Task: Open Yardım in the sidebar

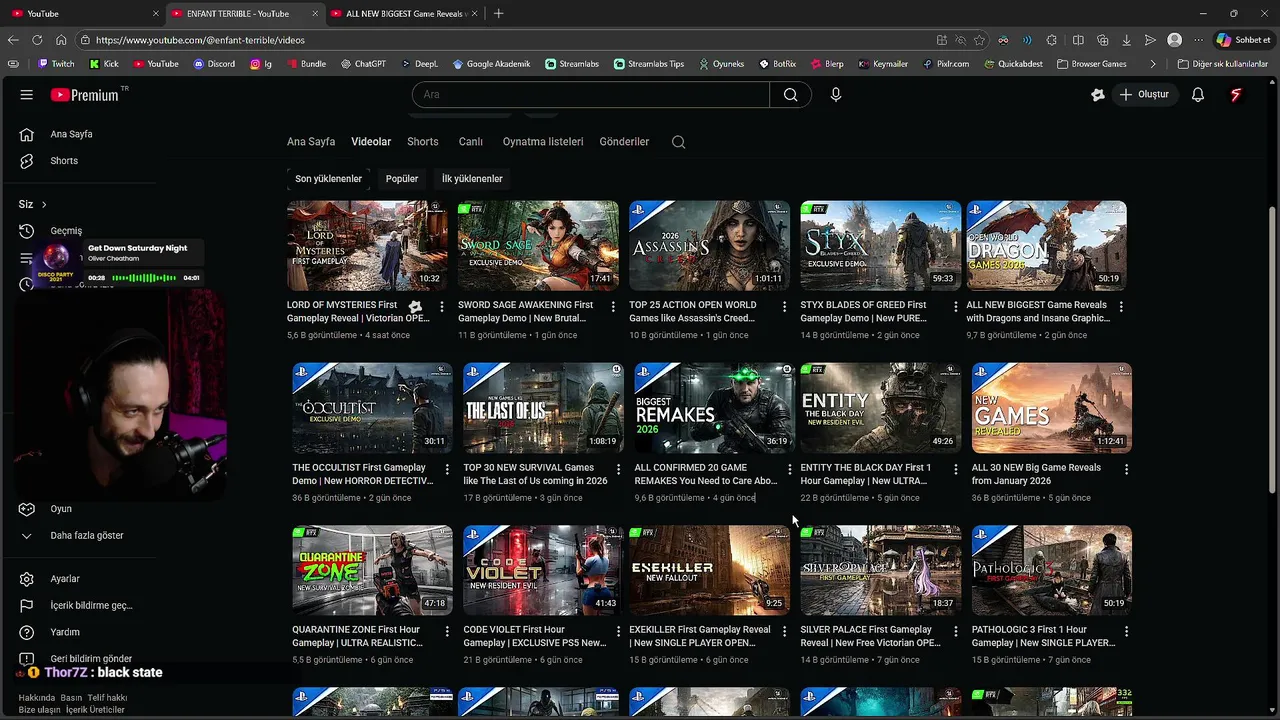Action: pyautogui.click(x=65, y=632)
